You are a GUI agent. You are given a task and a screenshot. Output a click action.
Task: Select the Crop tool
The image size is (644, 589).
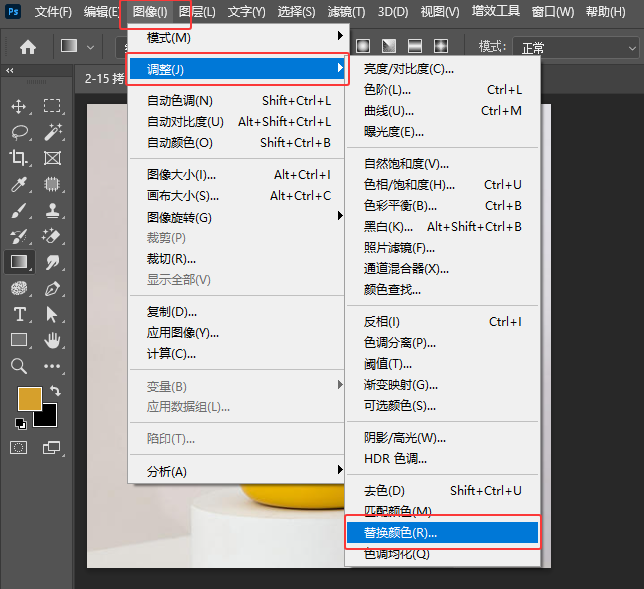tap(18, 158)
